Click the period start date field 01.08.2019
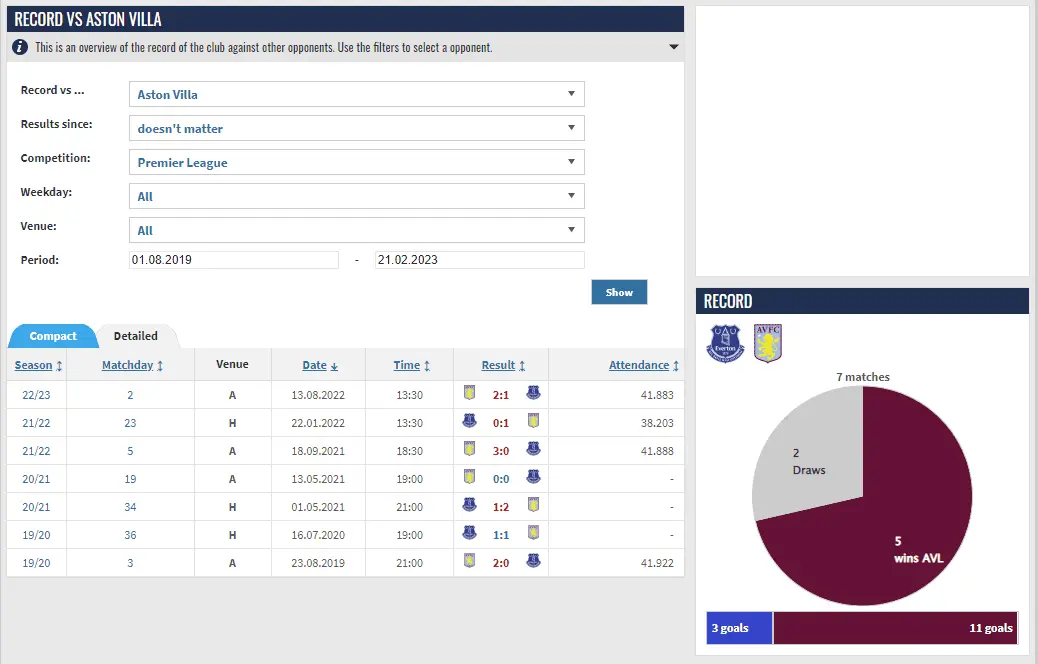The height and width of the screenshot is (664, 1038). click(234, 260)
